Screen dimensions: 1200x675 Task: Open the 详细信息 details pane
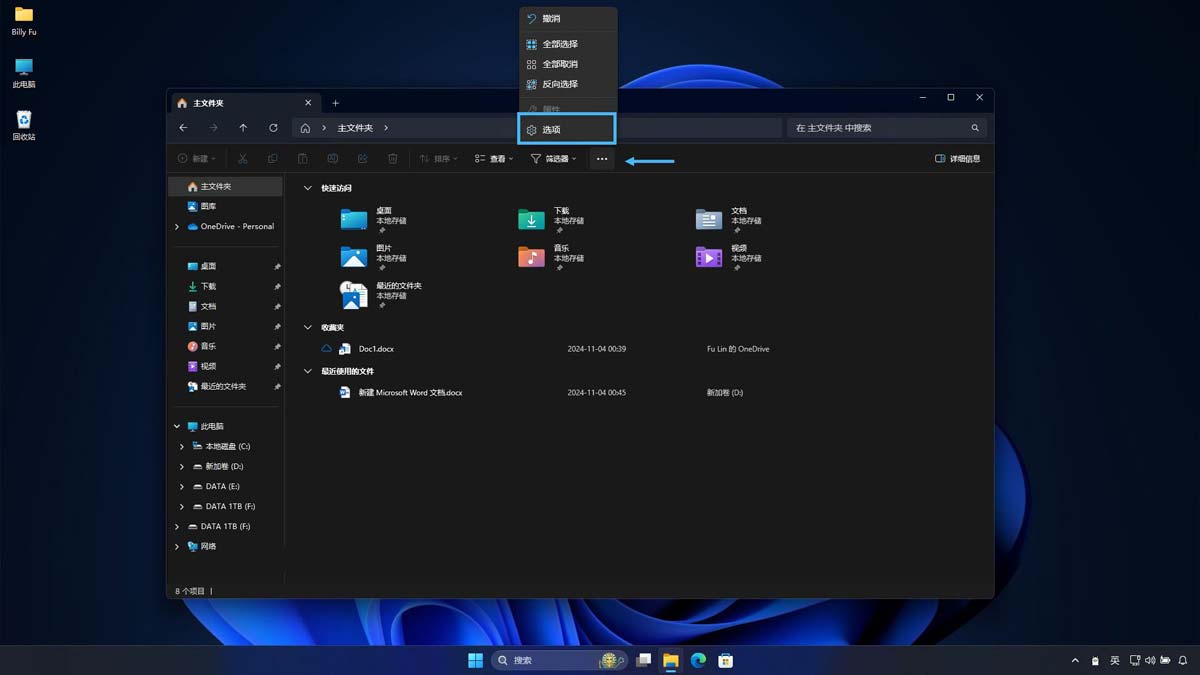pyautogui.click(x=957, y=158)
